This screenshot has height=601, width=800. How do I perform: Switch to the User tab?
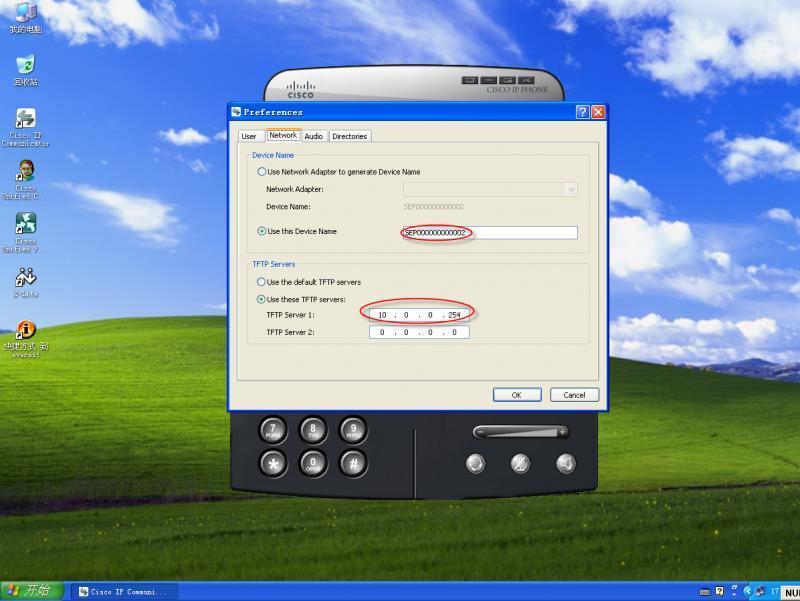click(249, 136)
